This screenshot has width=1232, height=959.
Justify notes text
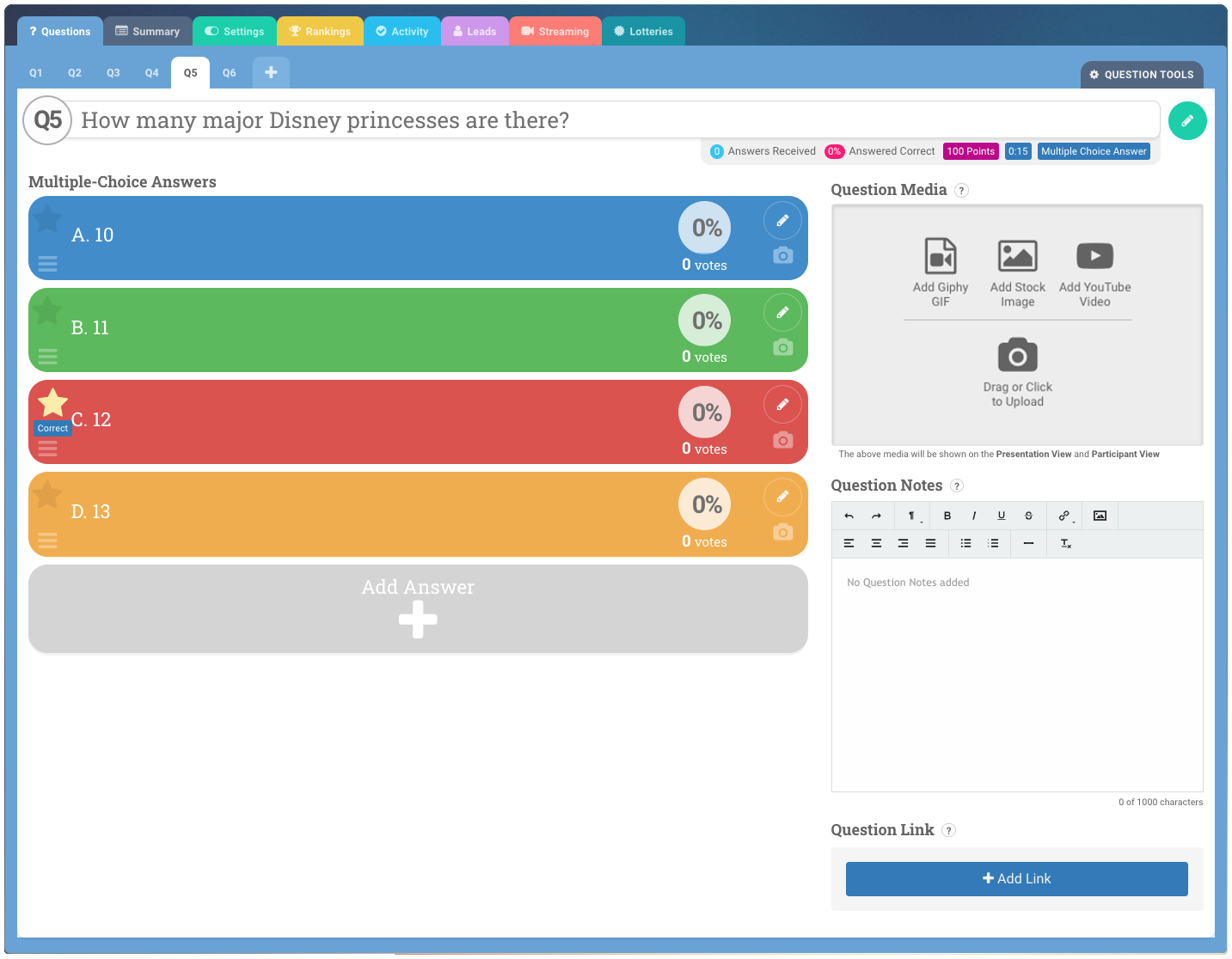(x=930, y=543)
